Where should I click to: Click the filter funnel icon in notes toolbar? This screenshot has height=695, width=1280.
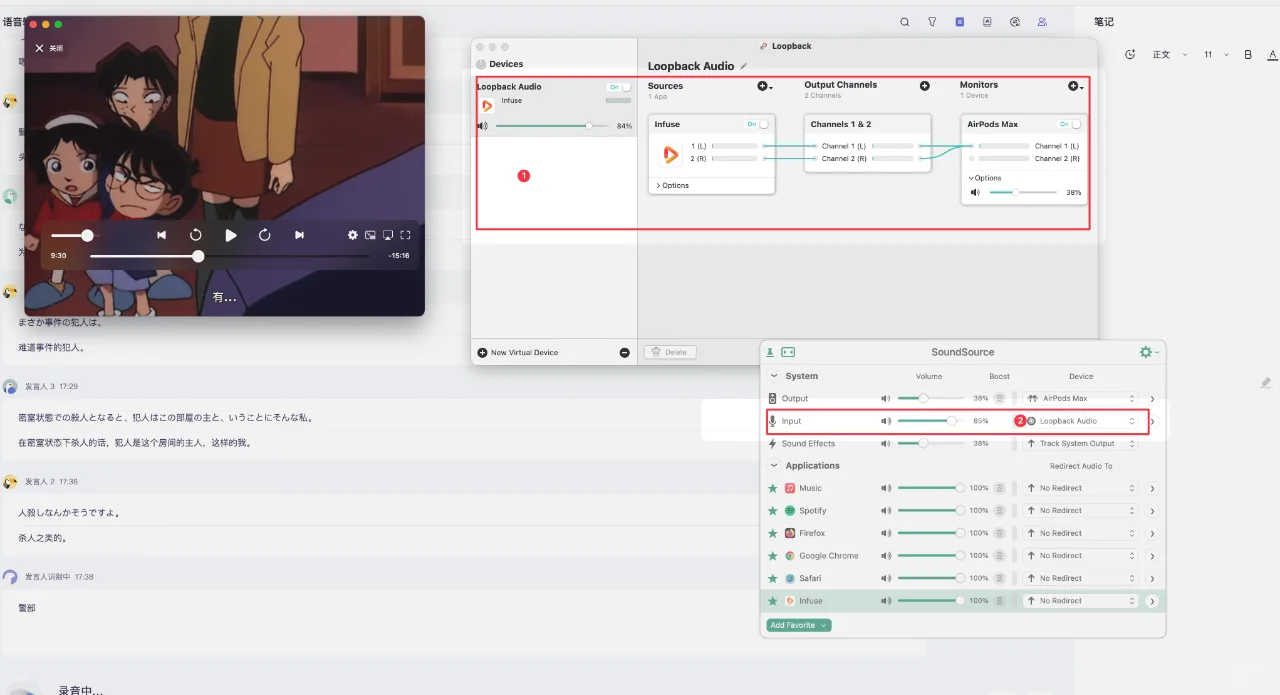pyautogui.click(x=932, y=22)
